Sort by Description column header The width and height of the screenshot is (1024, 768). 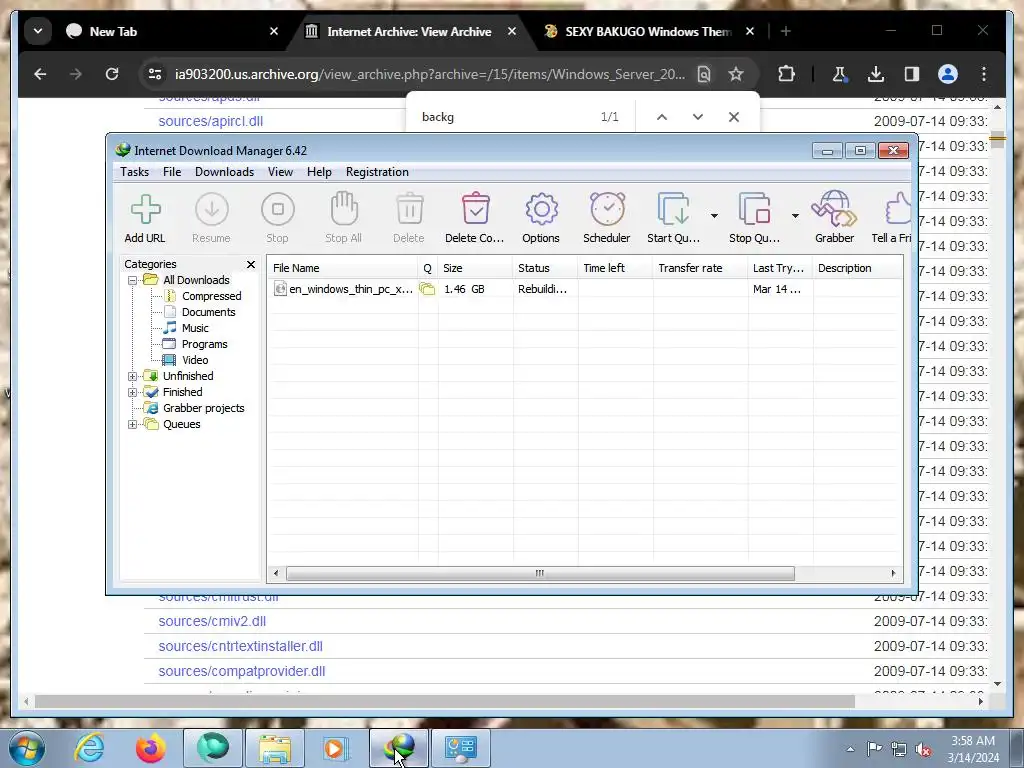857,268
